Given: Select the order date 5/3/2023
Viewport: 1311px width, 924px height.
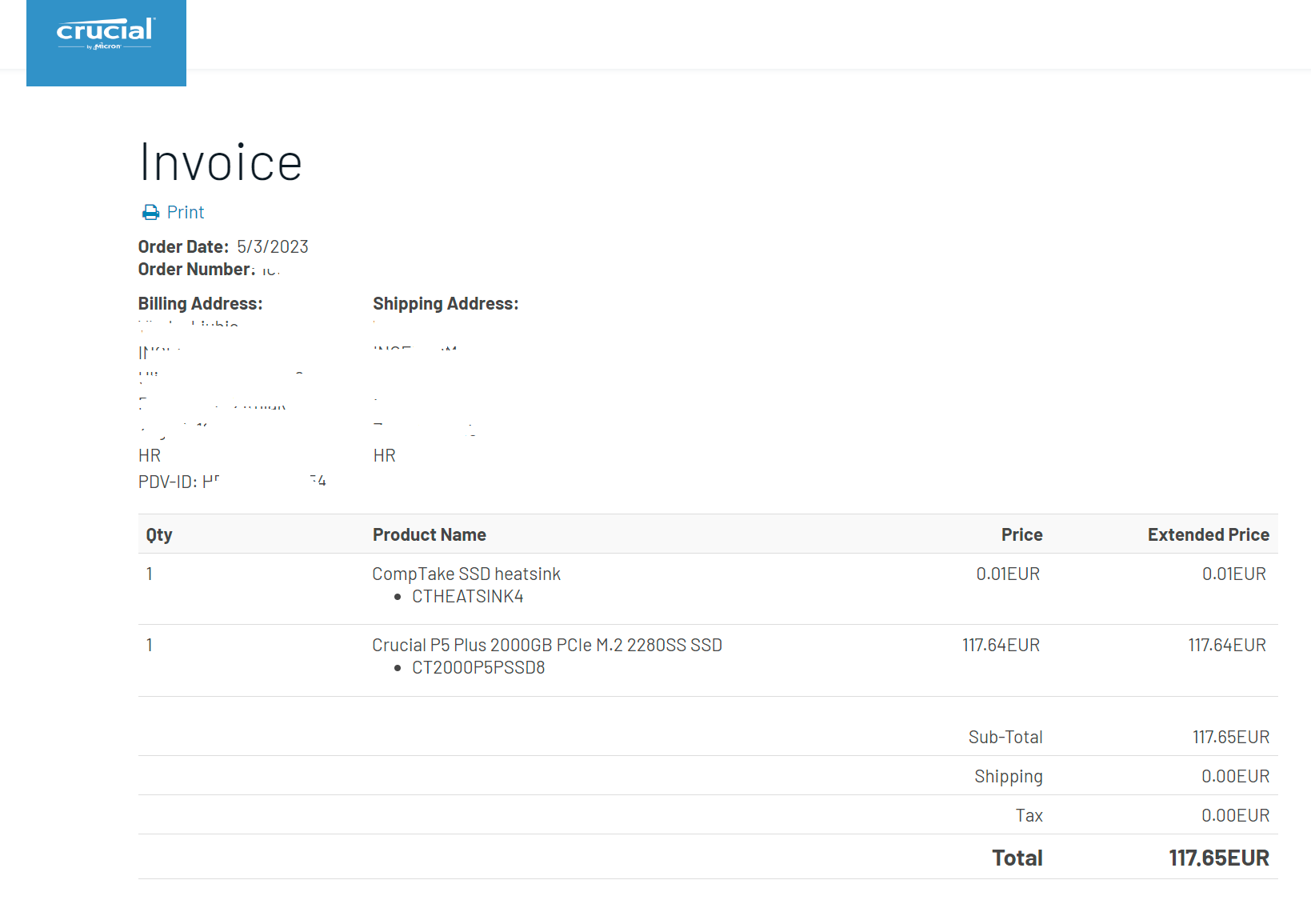Looking at the screenshot, I should pyautogui.click(x=273, y=247).
